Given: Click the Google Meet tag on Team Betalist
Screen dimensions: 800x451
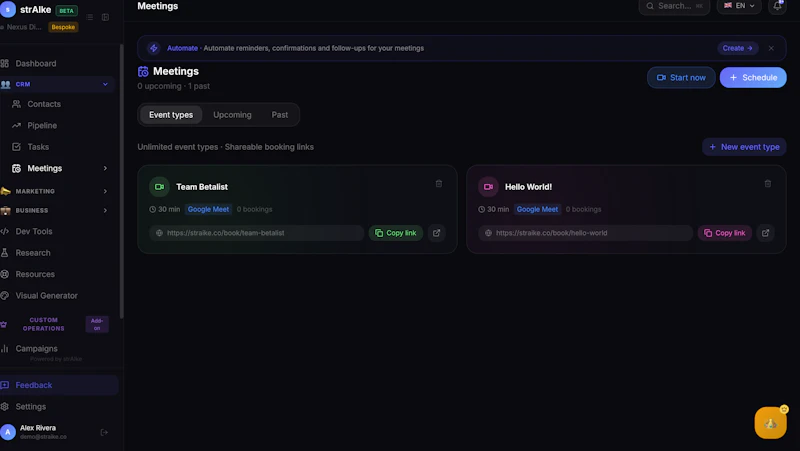Looking at the screenshot, I should point(208,209).
